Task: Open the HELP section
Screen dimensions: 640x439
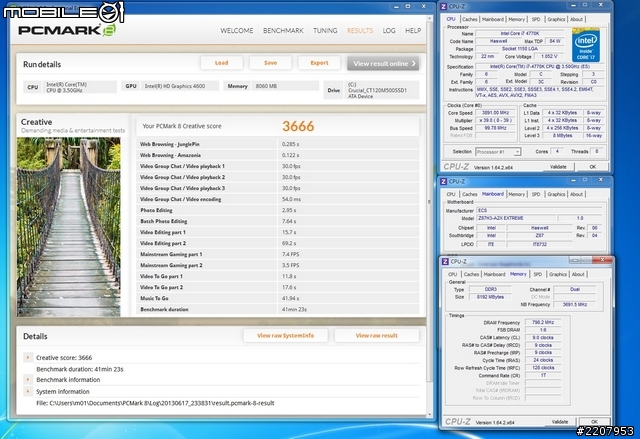Action: (413, 31)
